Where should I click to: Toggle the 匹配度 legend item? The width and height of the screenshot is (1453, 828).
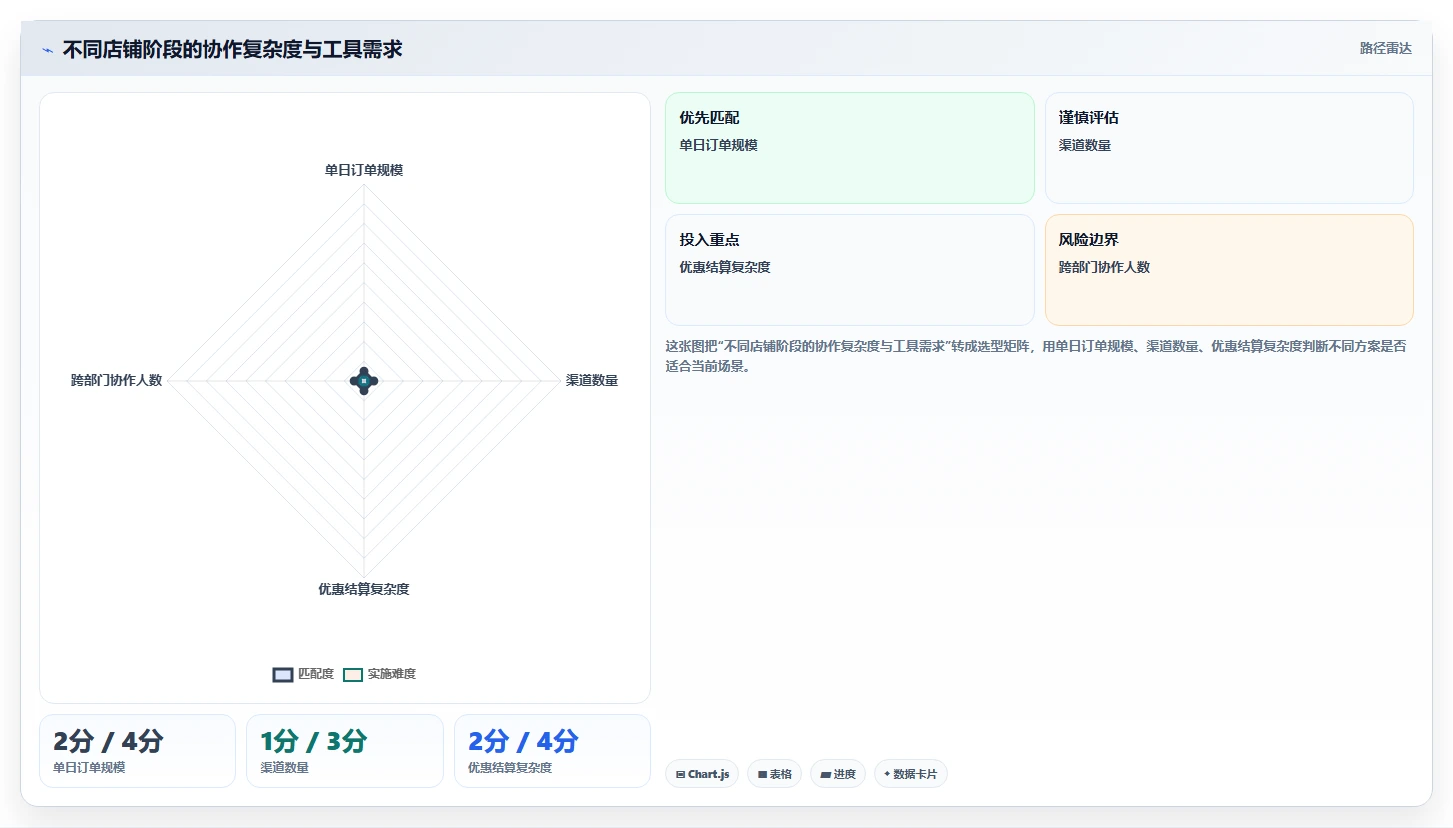(x=303, y=674)
